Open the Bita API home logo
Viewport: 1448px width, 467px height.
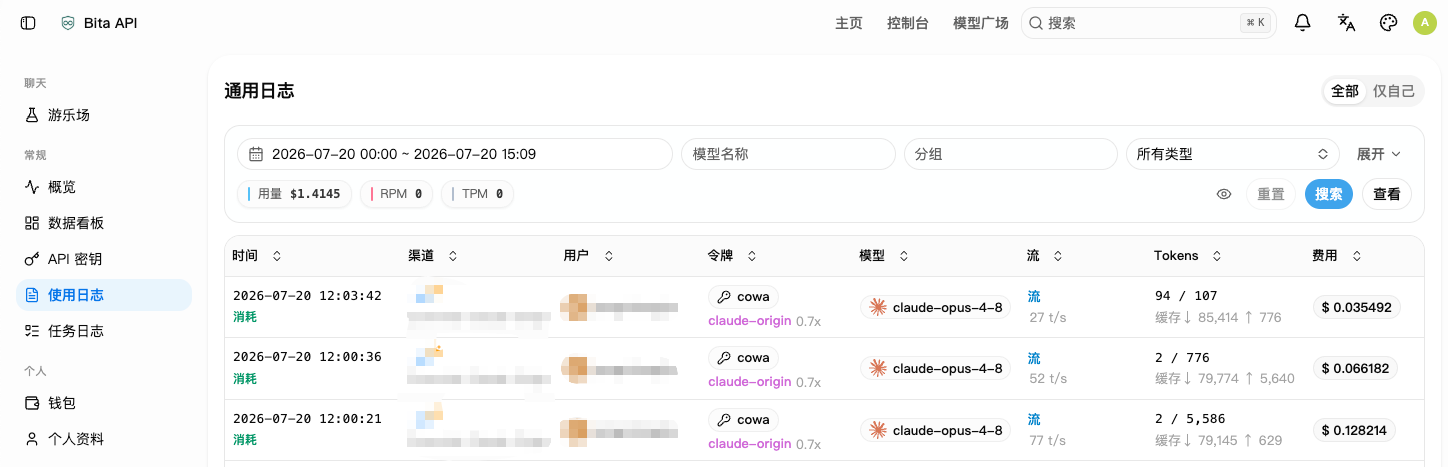pyautogui.click(x=98, y=23)
